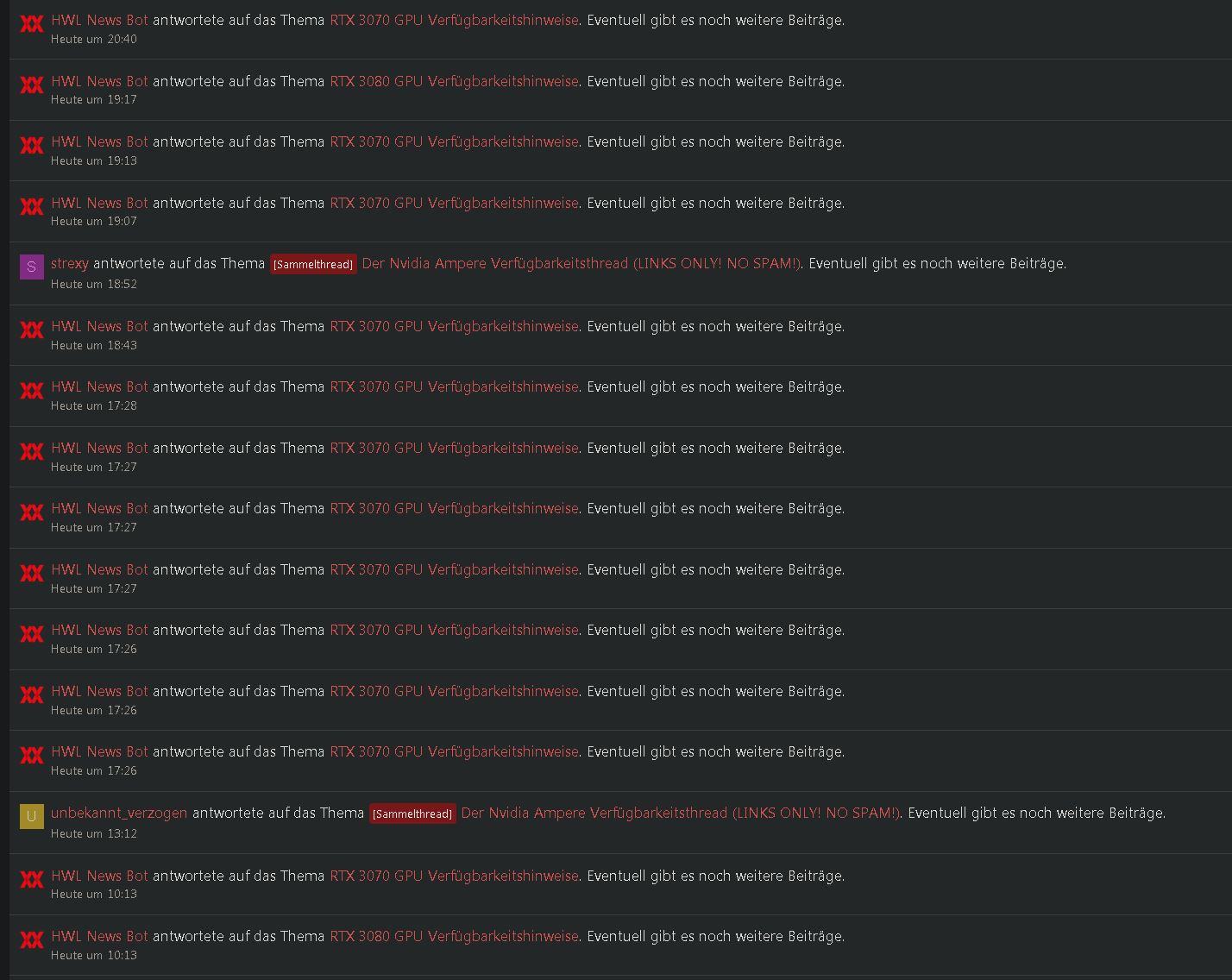1232x980 pixels.
Task: Open Nvidia Ampere thread link in unbekannt_verzogen's entry
Action: (680, 813)
